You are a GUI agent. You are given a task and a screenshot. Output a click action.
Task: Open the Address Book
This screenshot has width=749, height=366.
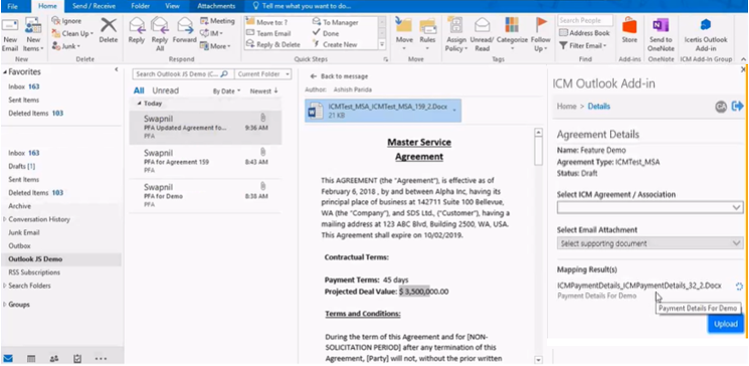tap(584, 33)
